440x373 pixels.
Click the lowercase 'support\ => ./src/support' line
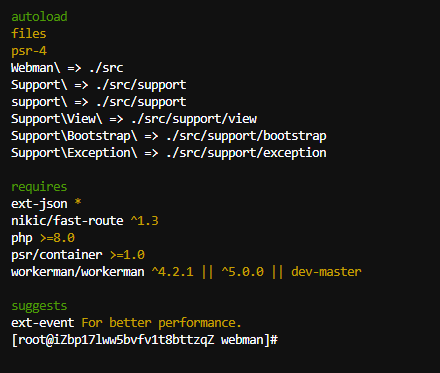click(x=99, y=102)
